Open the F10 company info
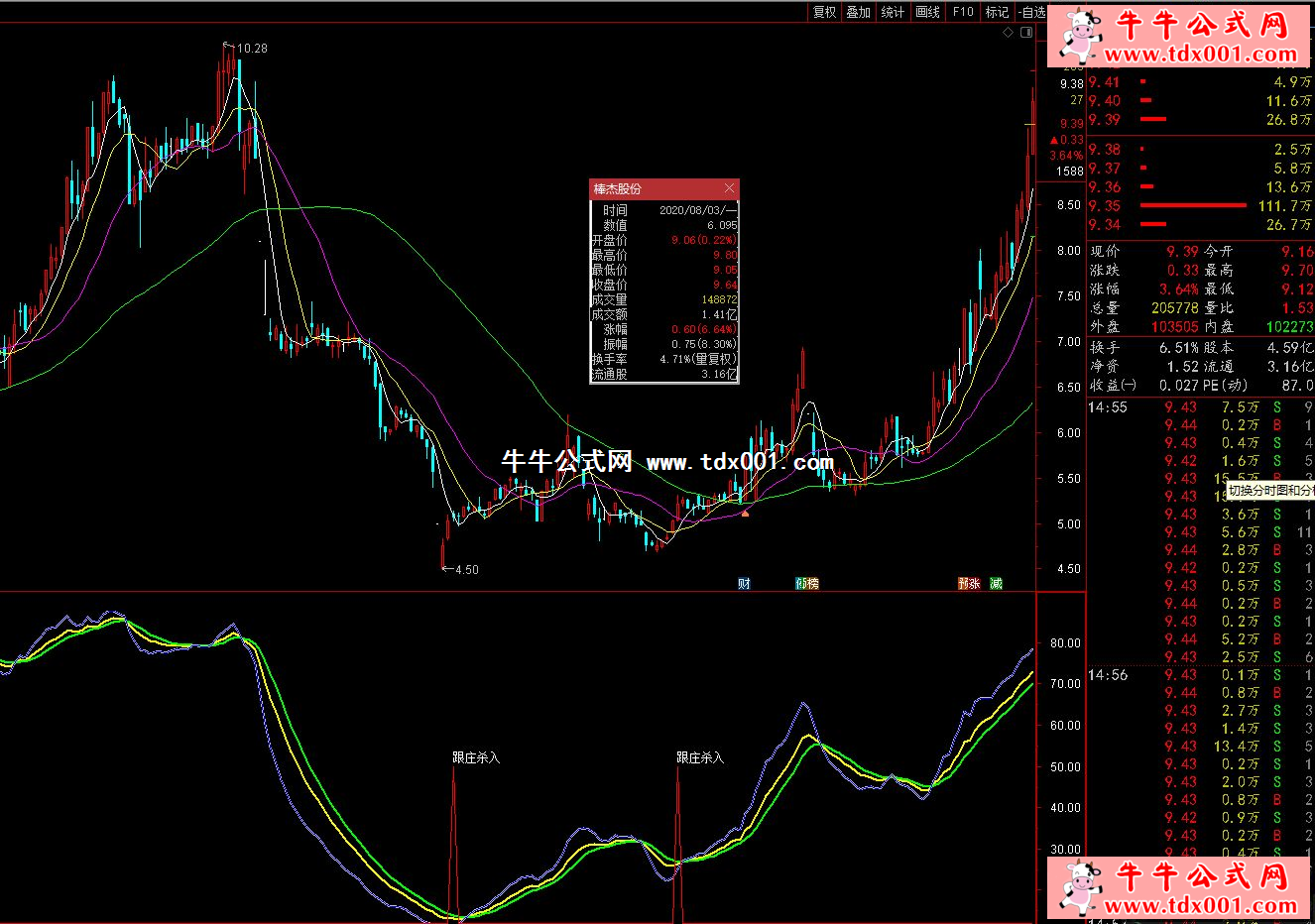 point(963,12)
